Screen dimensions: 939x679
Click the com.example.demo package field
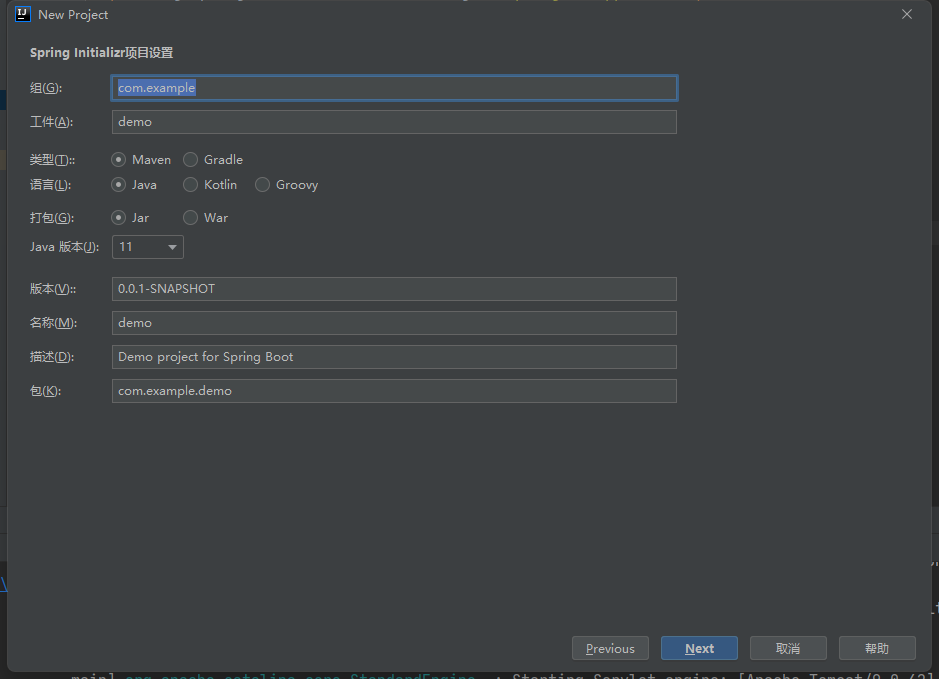(394, 390)
